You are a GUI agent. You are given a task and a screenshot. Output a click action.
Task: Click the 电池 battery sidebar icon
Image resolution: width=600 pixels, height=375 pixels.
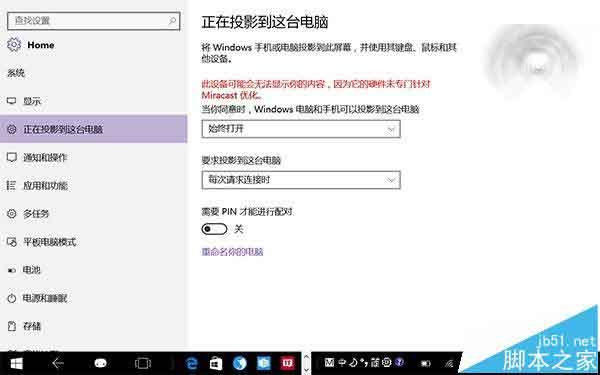[x=11, y=270]
